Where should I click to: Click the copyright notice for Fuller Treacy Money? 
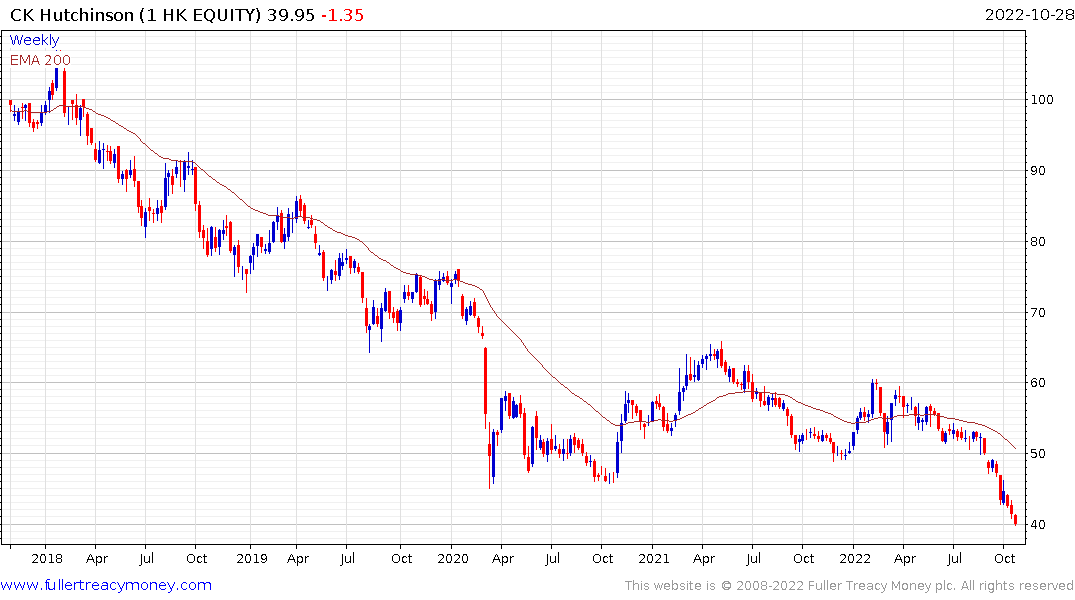point(849,586)
